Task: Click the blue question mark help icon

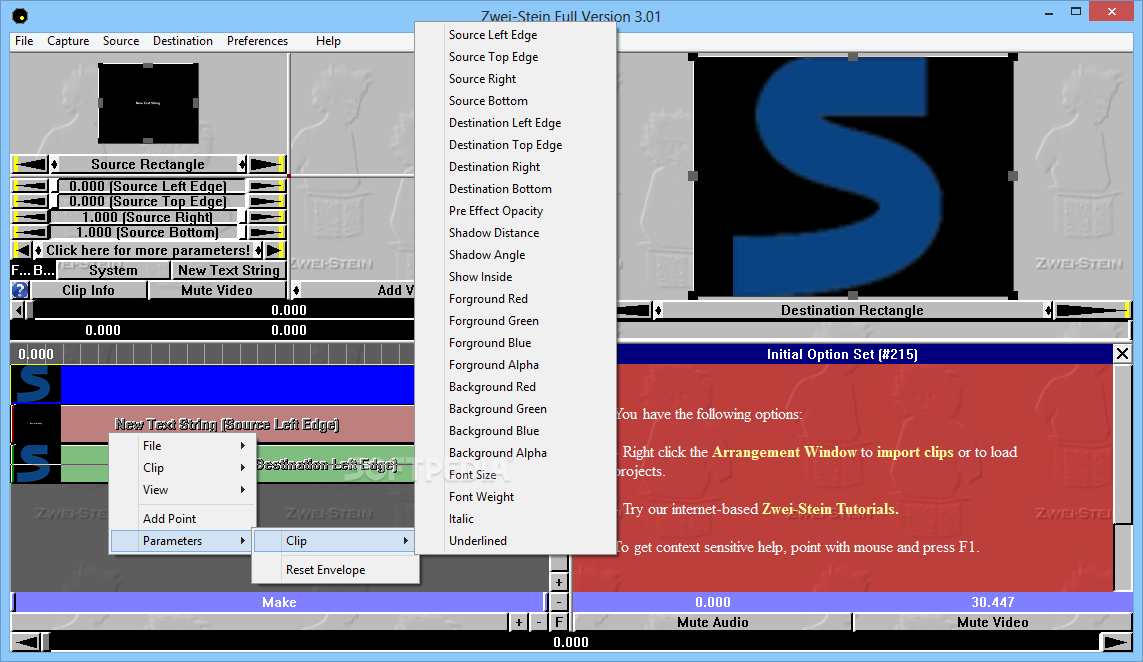Action: (20, 290)
